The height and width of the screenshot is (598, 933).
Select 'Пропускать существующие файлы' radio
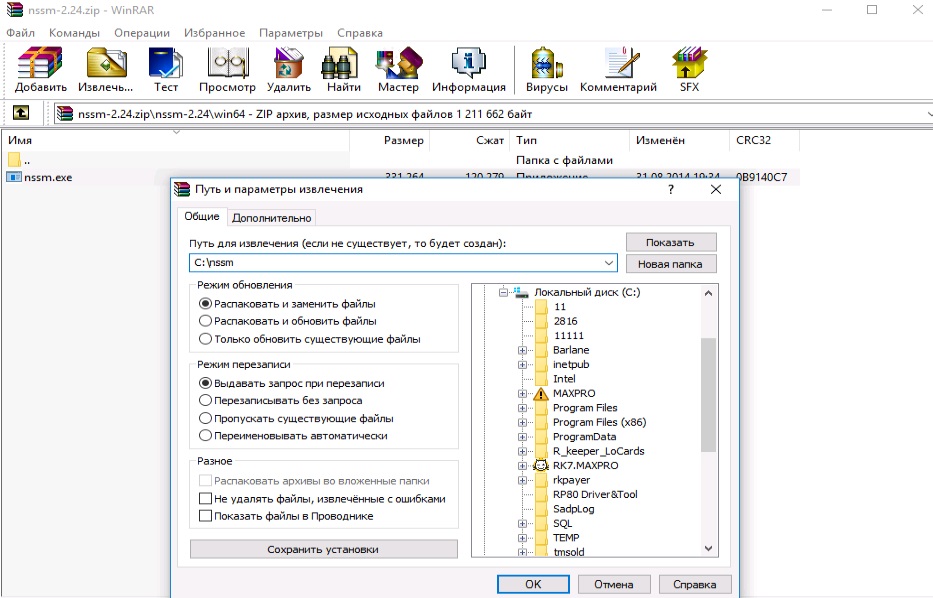205,418
